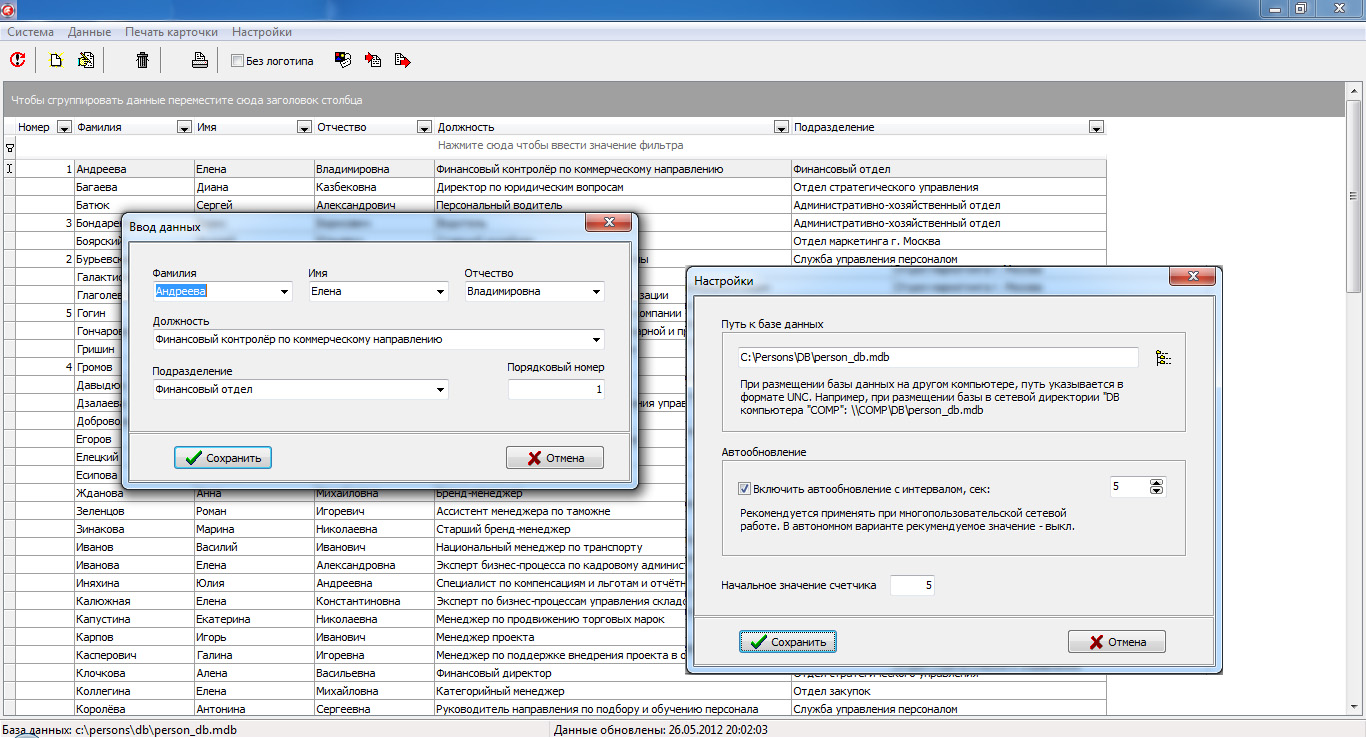Open the Печать карточки menu

[x=171, y=32]
